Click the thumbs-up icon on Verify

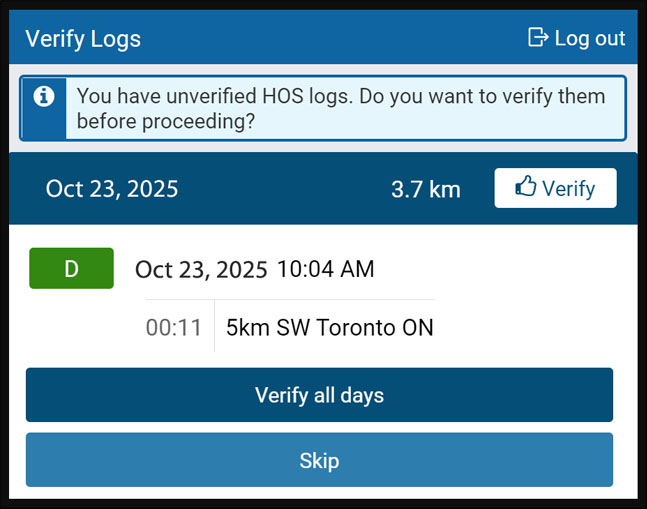pos(525,187)
